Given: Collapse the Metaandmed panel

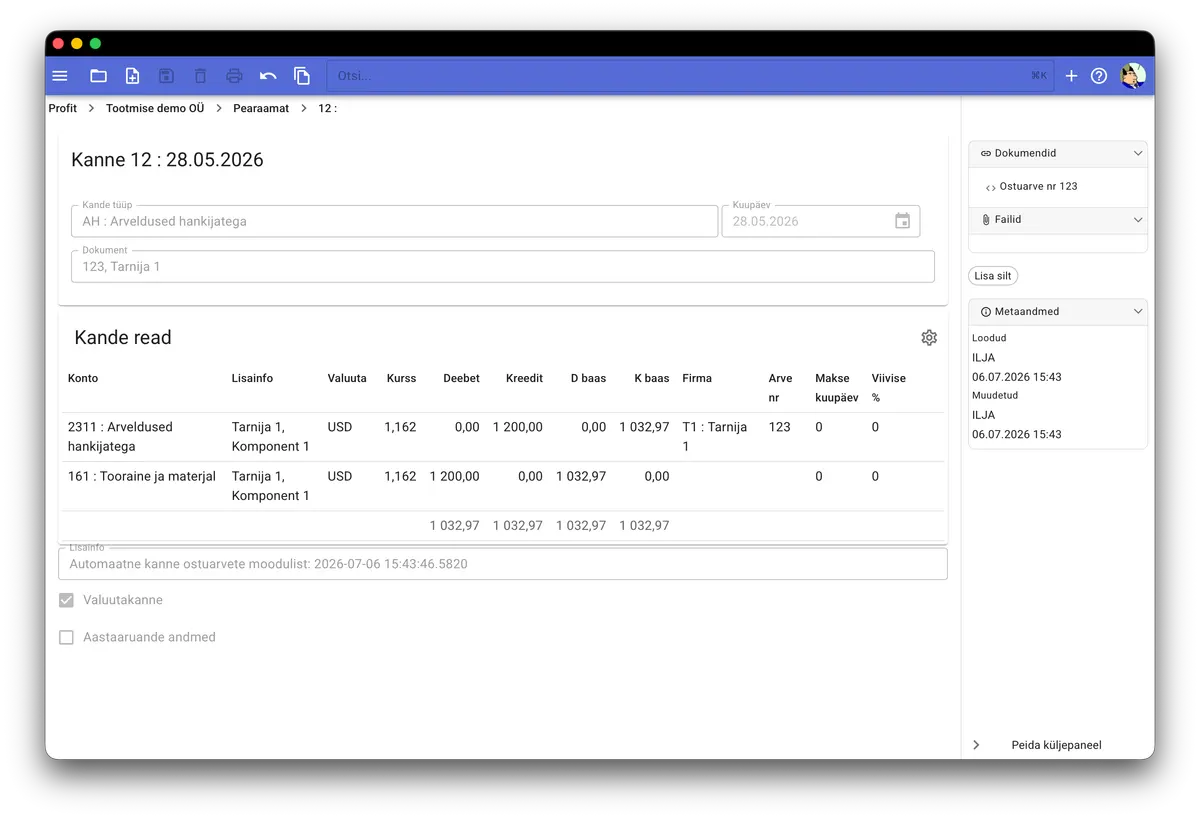Looking at the screenshot, I should pos(1058,312).
